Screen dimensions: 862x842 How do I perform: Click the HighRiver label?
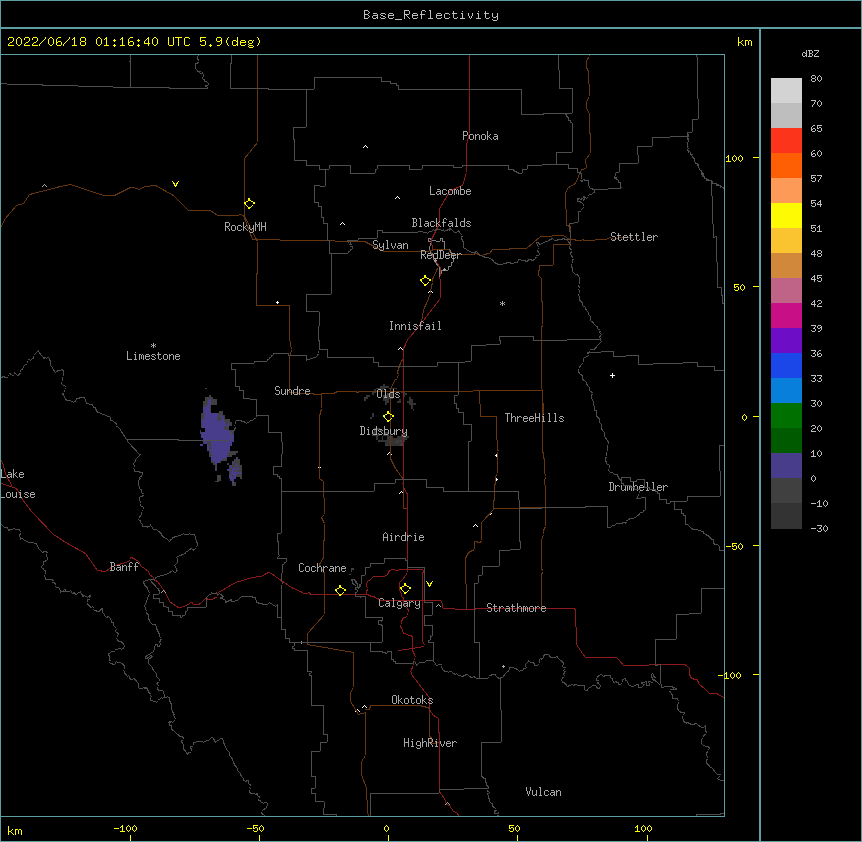(x=430, y=743)
